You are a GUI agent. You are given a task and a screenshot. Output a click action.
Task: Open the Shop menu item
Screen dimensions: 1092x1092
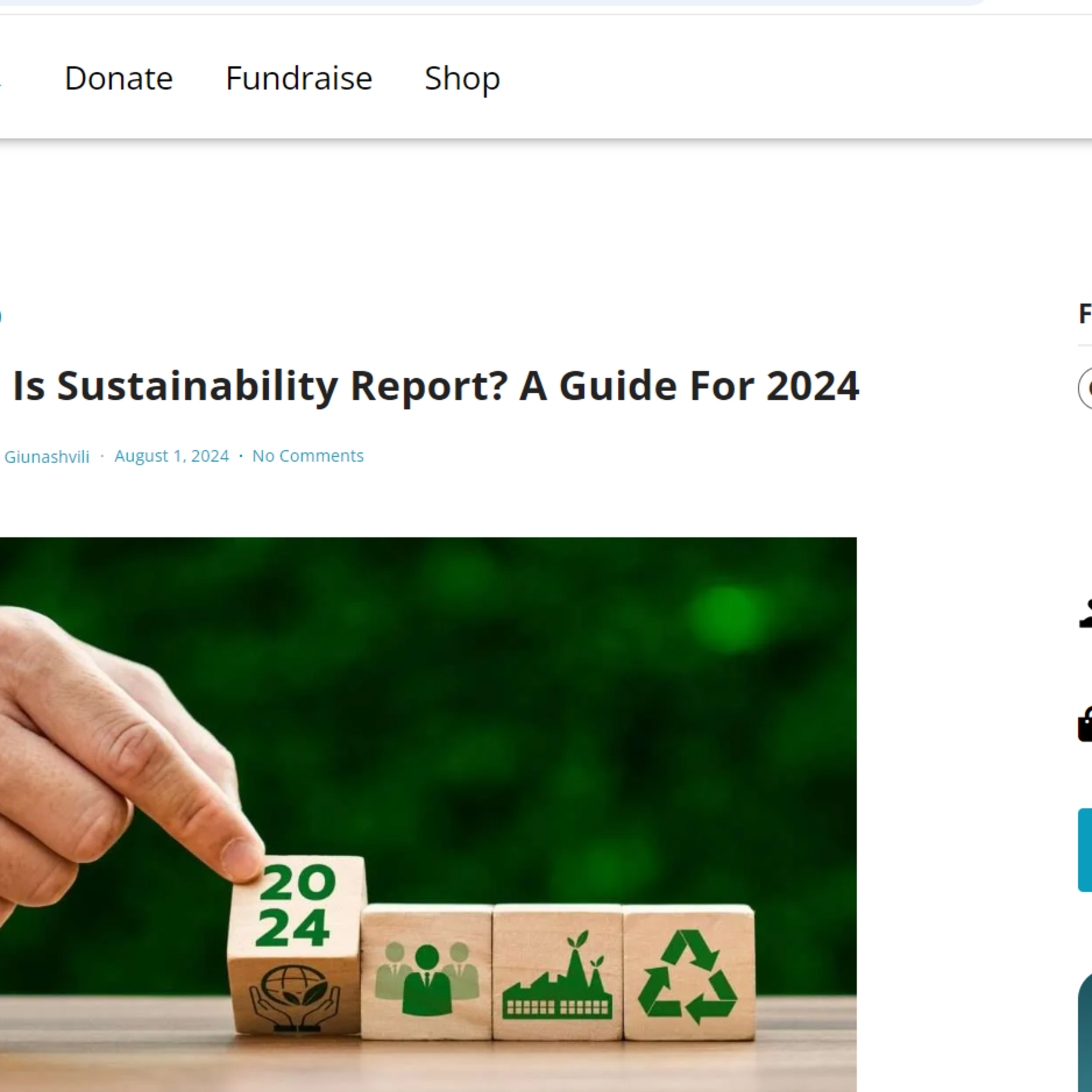[x=462, y=79]
